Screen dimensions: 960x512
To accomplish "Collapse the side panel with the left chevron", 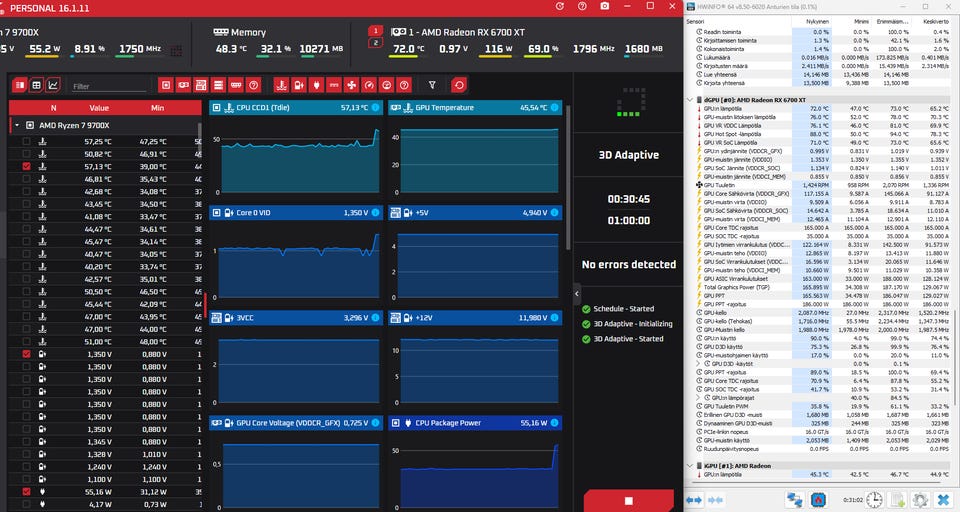I will [577, 294].
